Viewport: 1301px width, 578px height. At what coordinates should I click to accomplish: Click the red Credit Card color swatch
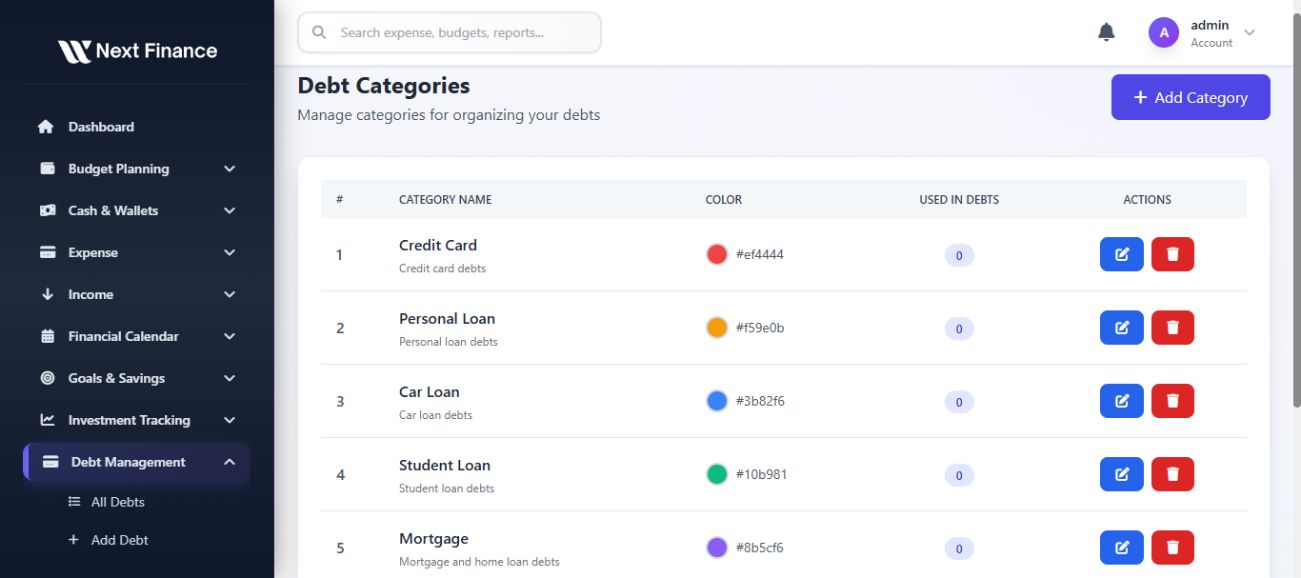pos(717,254)
